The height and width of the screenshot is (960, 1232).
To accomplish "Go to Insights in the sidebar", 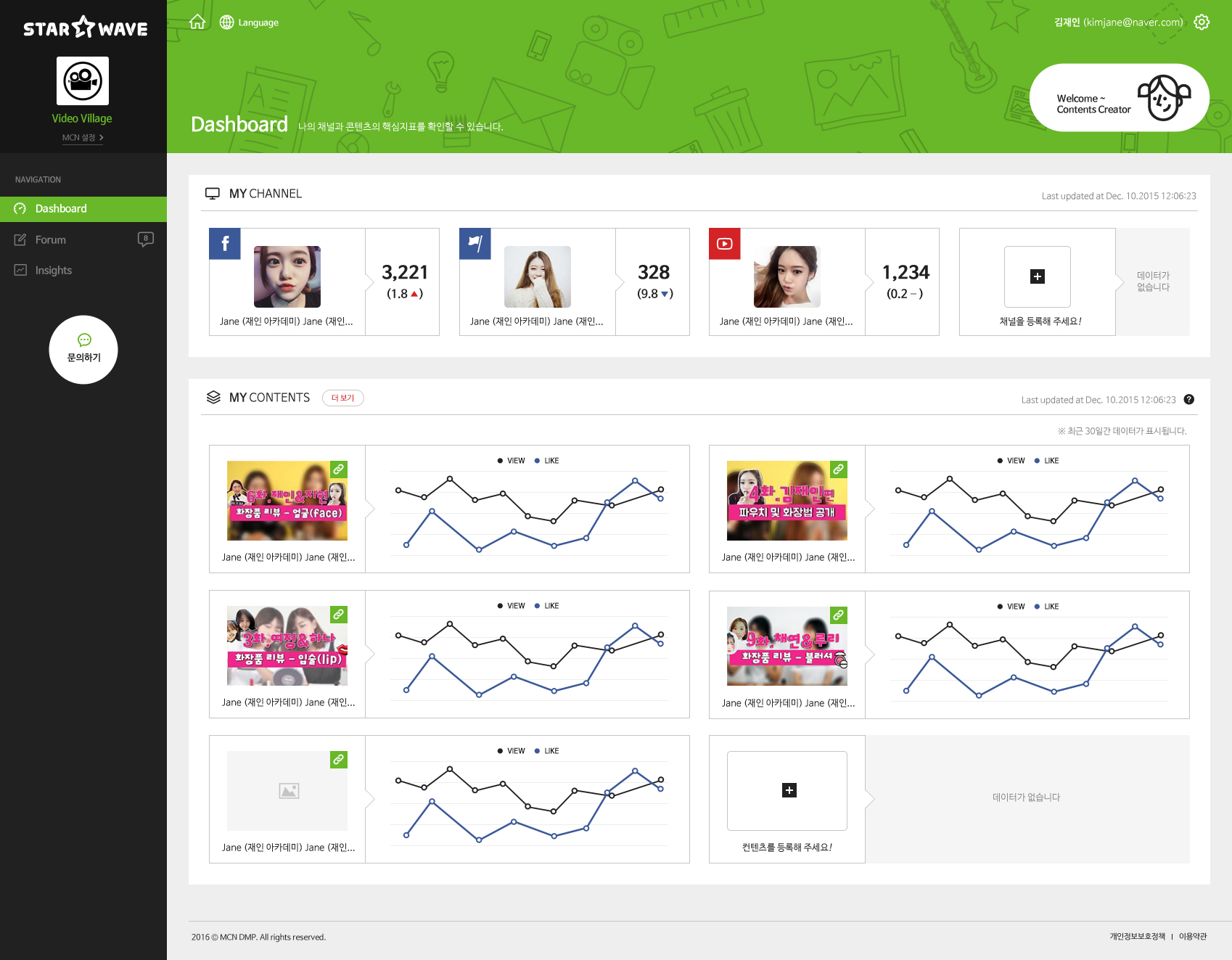I will click(53, 271).
